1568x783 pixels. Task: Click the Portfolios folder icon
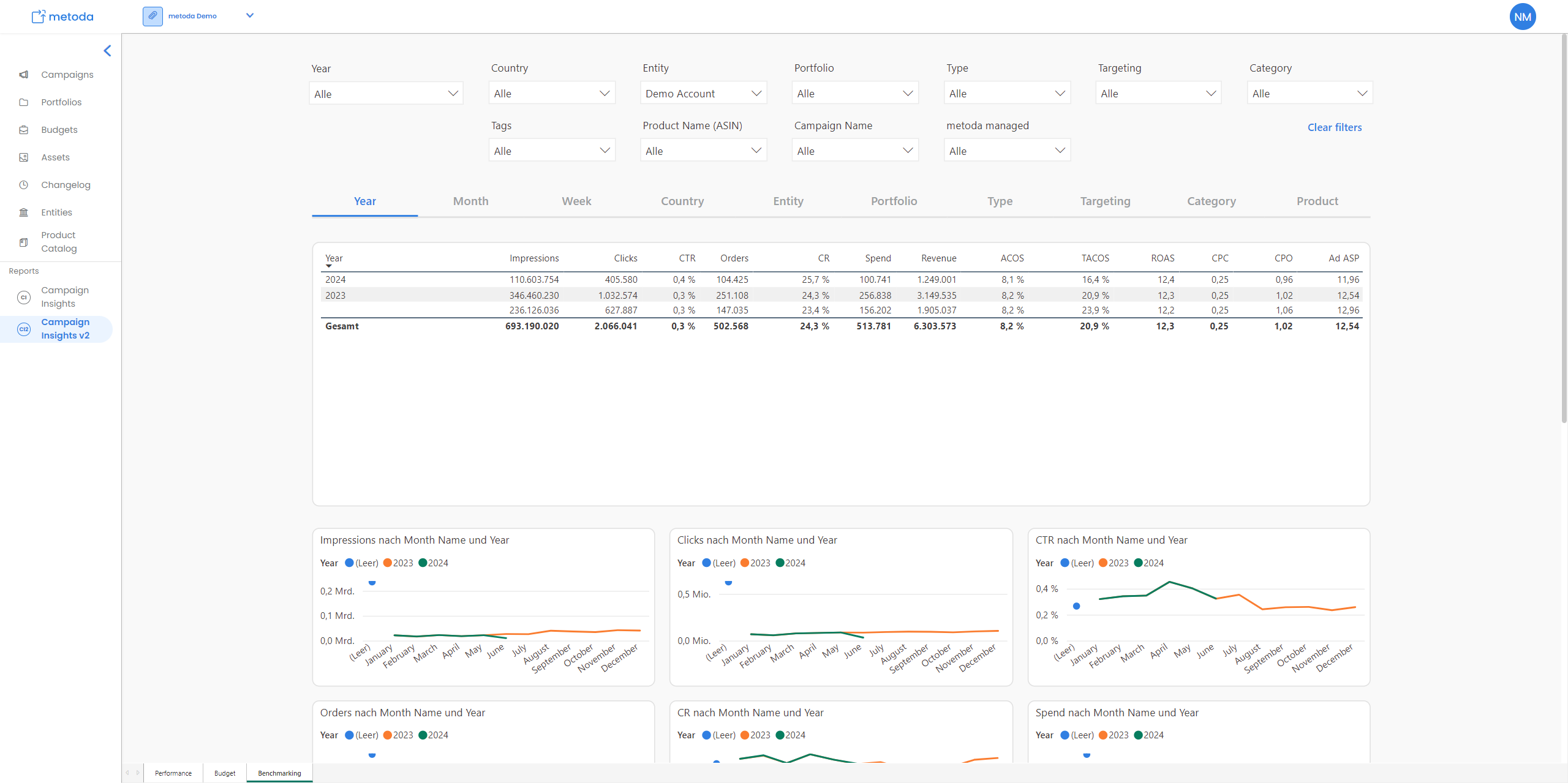[x=23, y=102]
